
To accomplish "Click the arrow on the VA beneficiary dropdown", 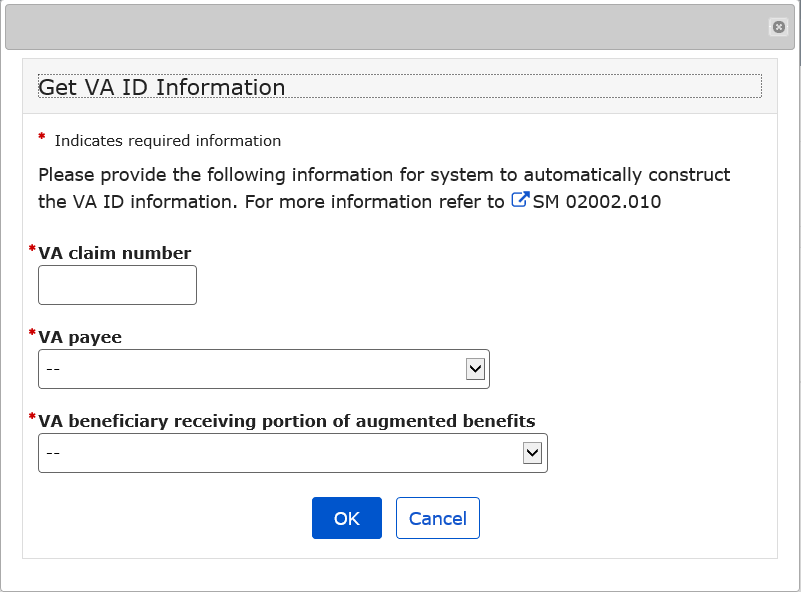I will click(x=533, y=453).
